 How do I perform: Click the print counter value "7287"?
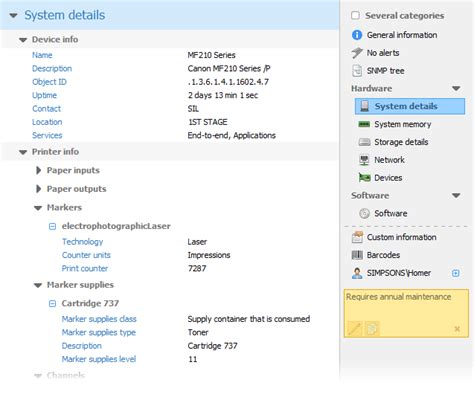click(x=197, y=268)
